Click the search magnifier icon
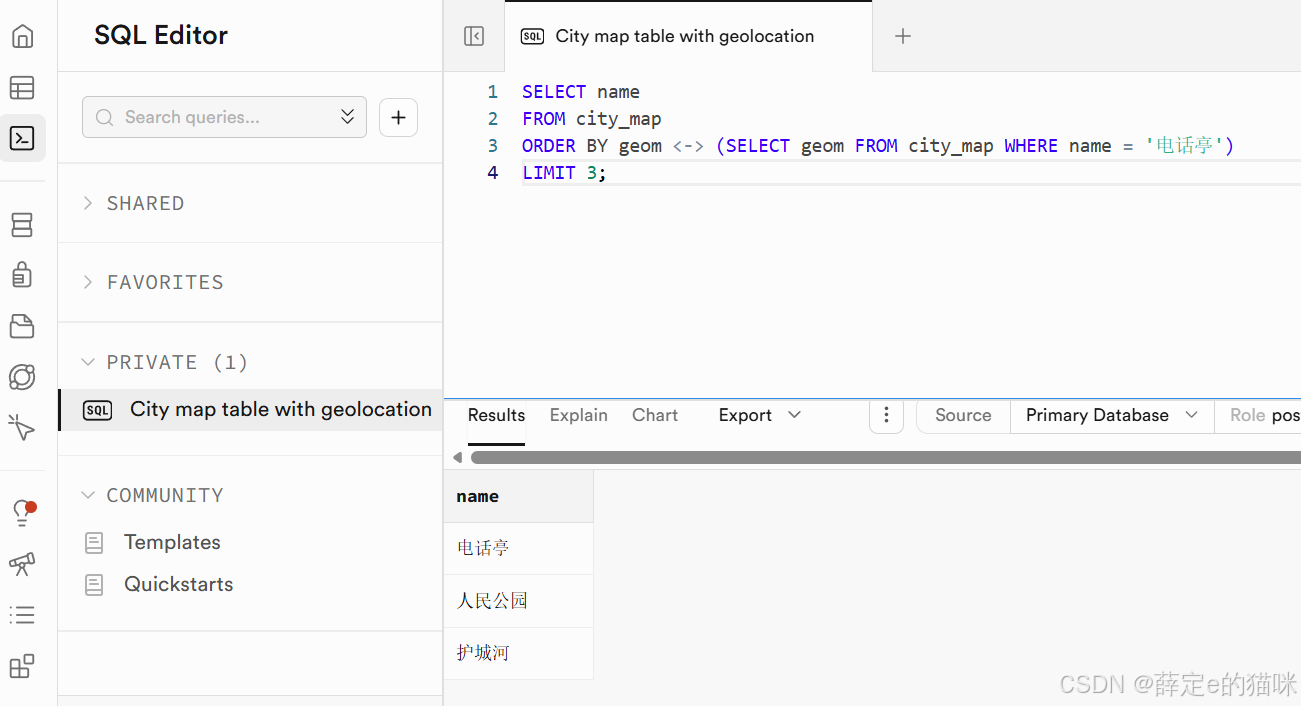Image resolution: width=1301 pixels, height=706 pixels. (x=104, y=118)
